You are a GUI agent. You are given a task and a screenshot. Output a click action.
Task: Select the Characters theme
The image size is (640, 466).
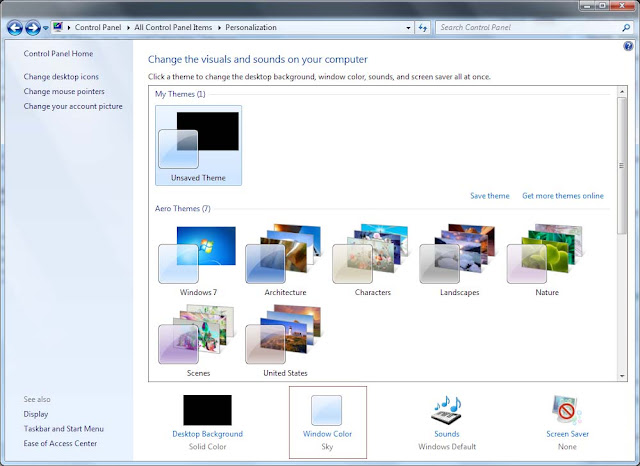click(373, 260)
